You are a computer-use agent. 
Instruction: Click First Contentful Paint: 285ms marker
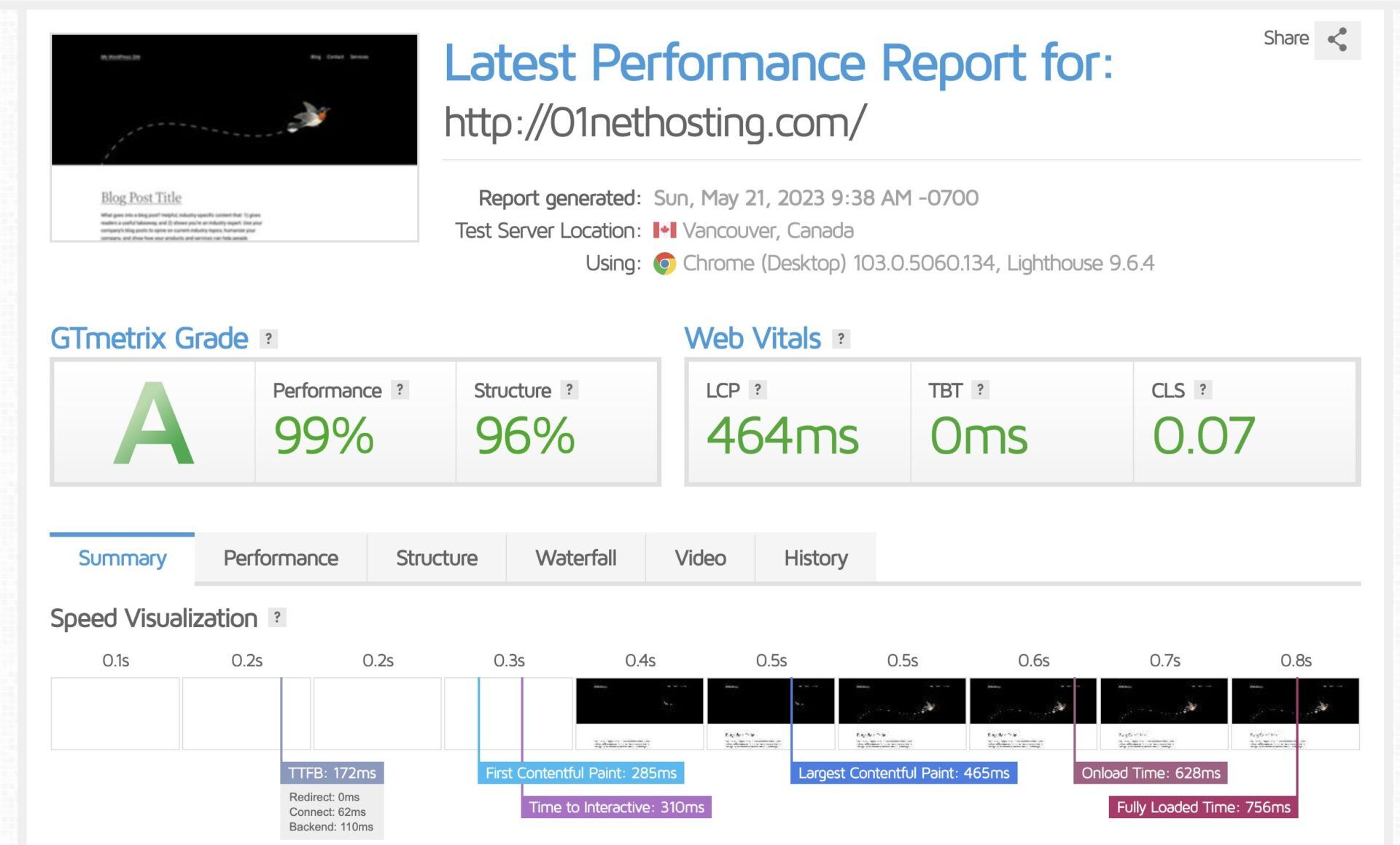[x=581, y=773]
